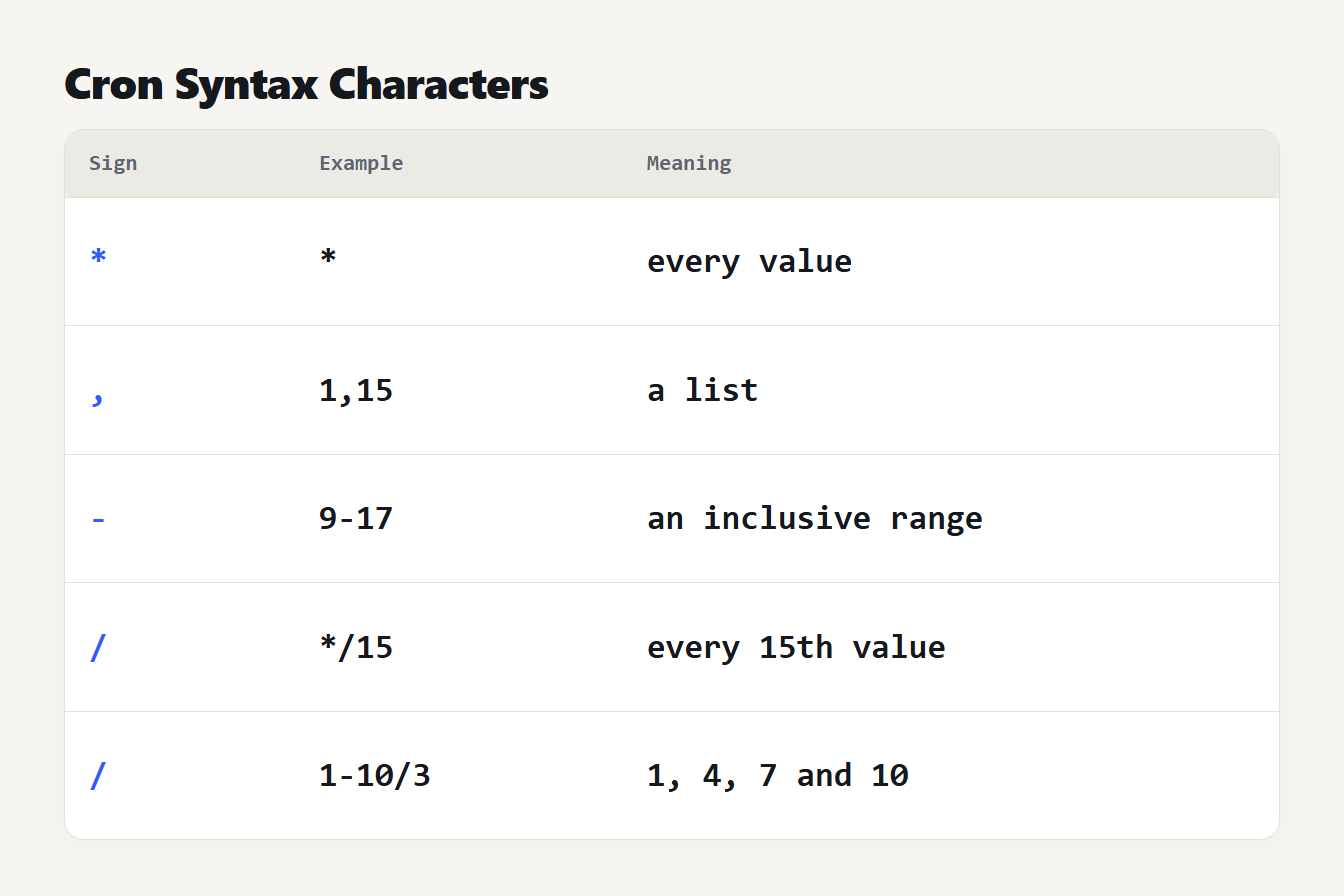The height and width of the screenshot is (896, 1344).
Task: Click the slash sign in the "*/15" row
Action: (x=97, y=647)
